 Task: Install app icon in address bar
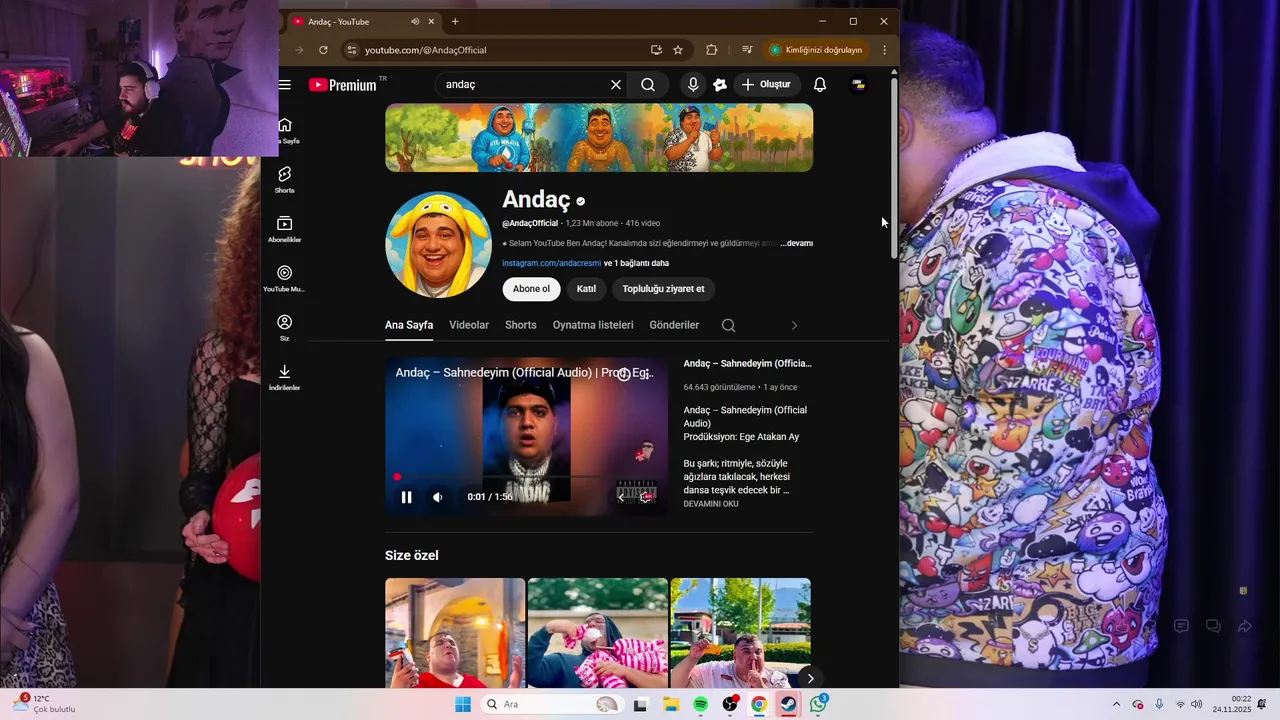pyautogui.click(x=656, y=50)
